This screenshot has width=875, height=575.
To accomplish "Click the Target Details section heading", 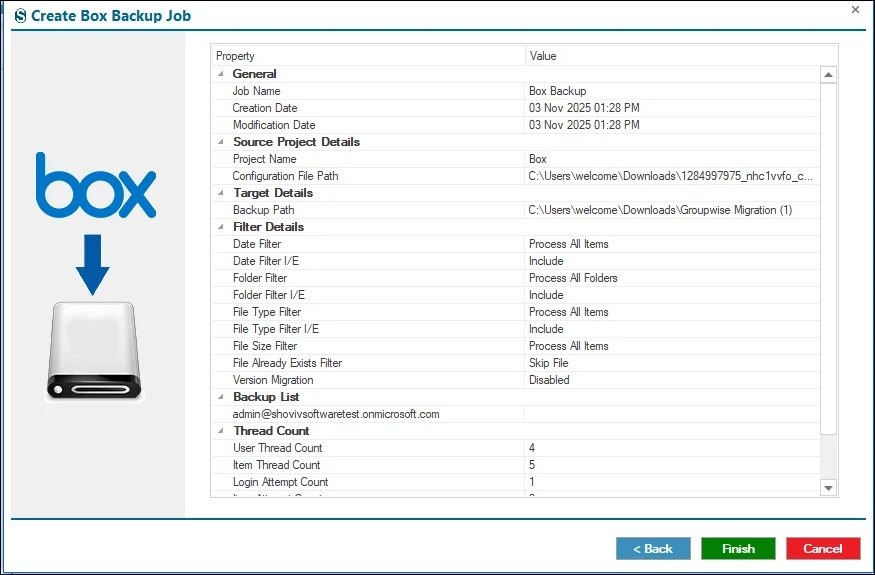I will [x=273, y=193].
